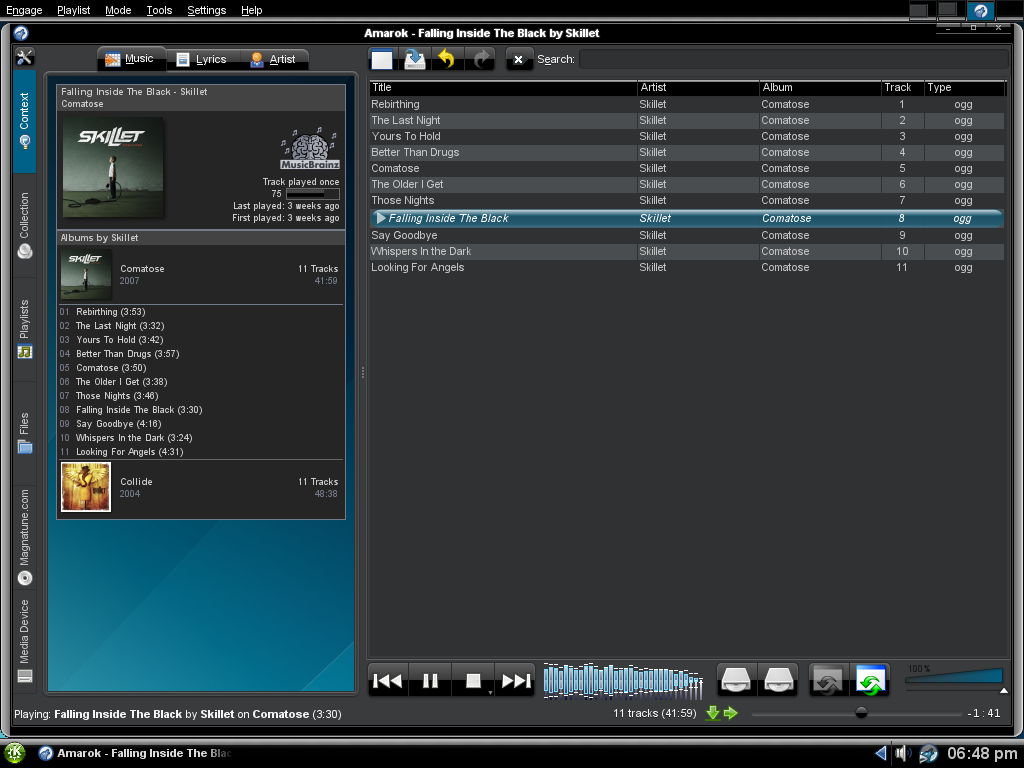
Task: Open the Playlists sidebar tab
Action: 24,328
